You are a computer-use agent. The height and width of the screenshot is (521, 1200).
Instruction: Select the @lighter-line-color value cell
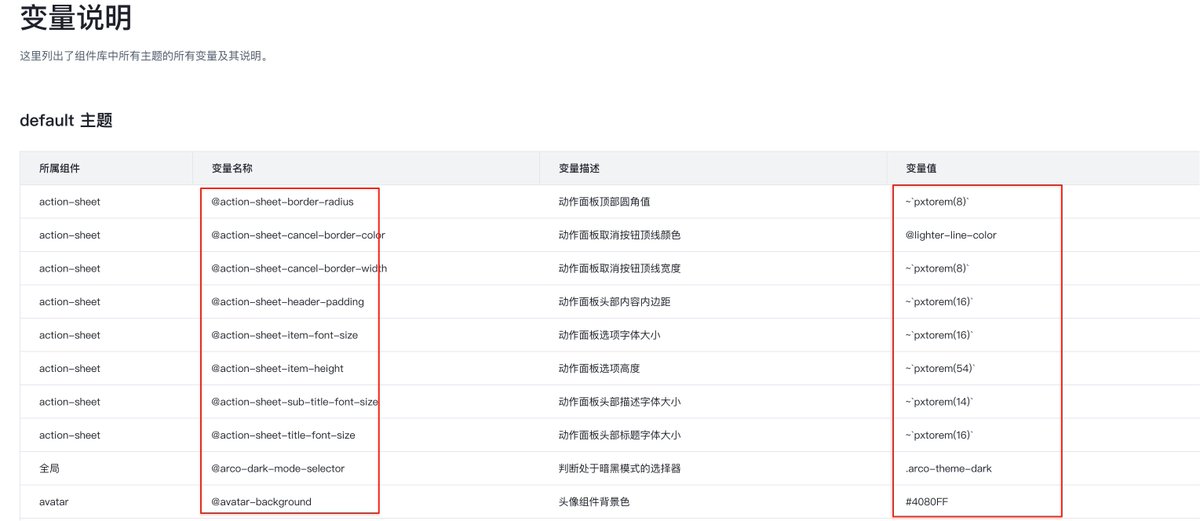(x=951, y=235)
